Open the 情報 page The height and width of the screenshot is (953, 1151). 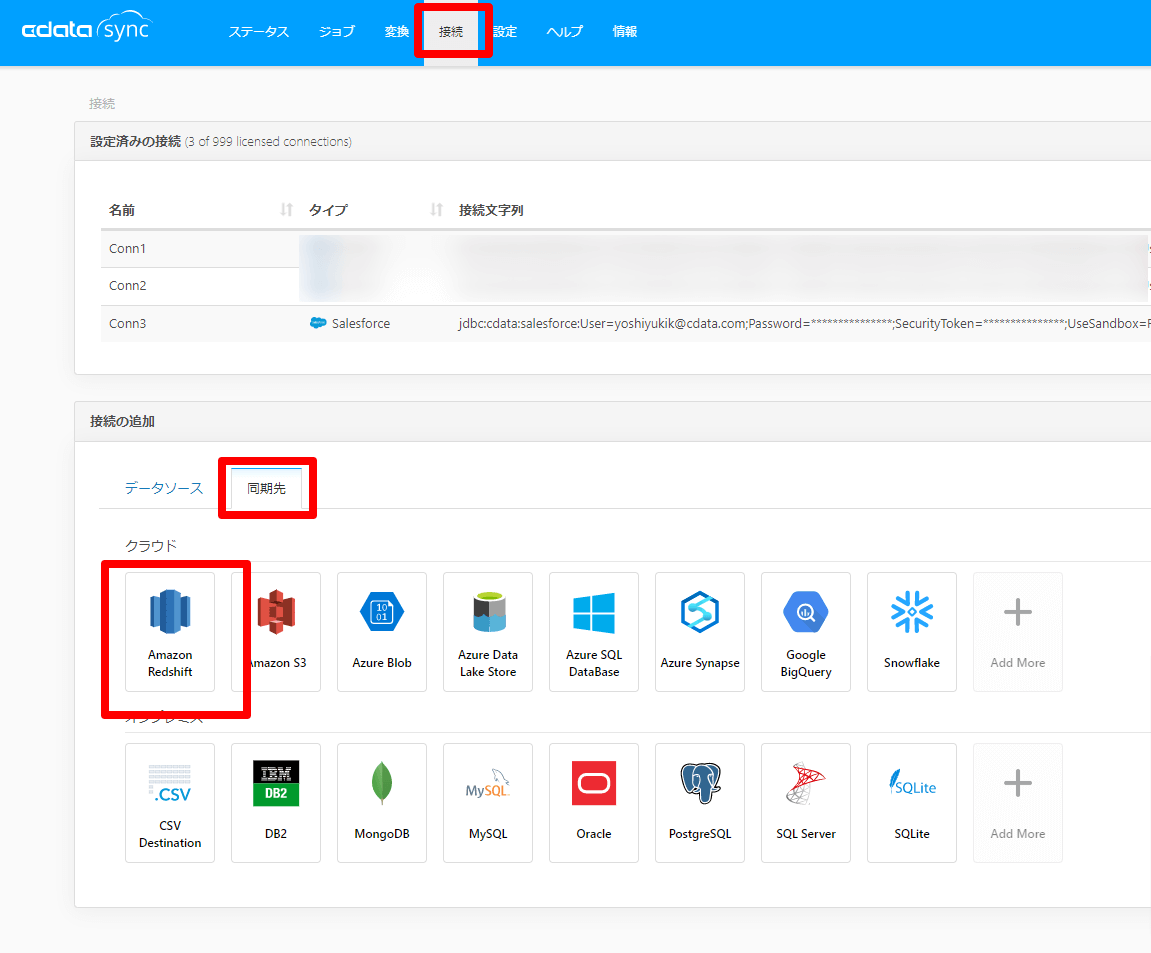point(625,32)
